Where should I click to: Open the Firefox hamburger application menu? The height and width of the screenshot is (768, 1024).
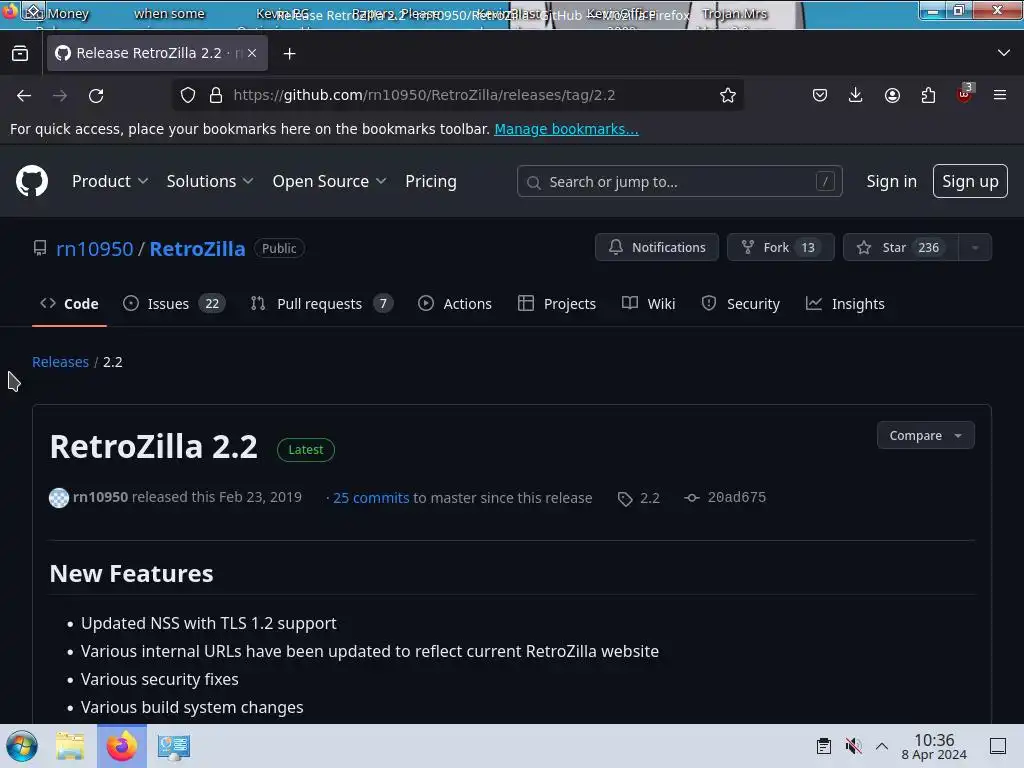[1000, 95]
